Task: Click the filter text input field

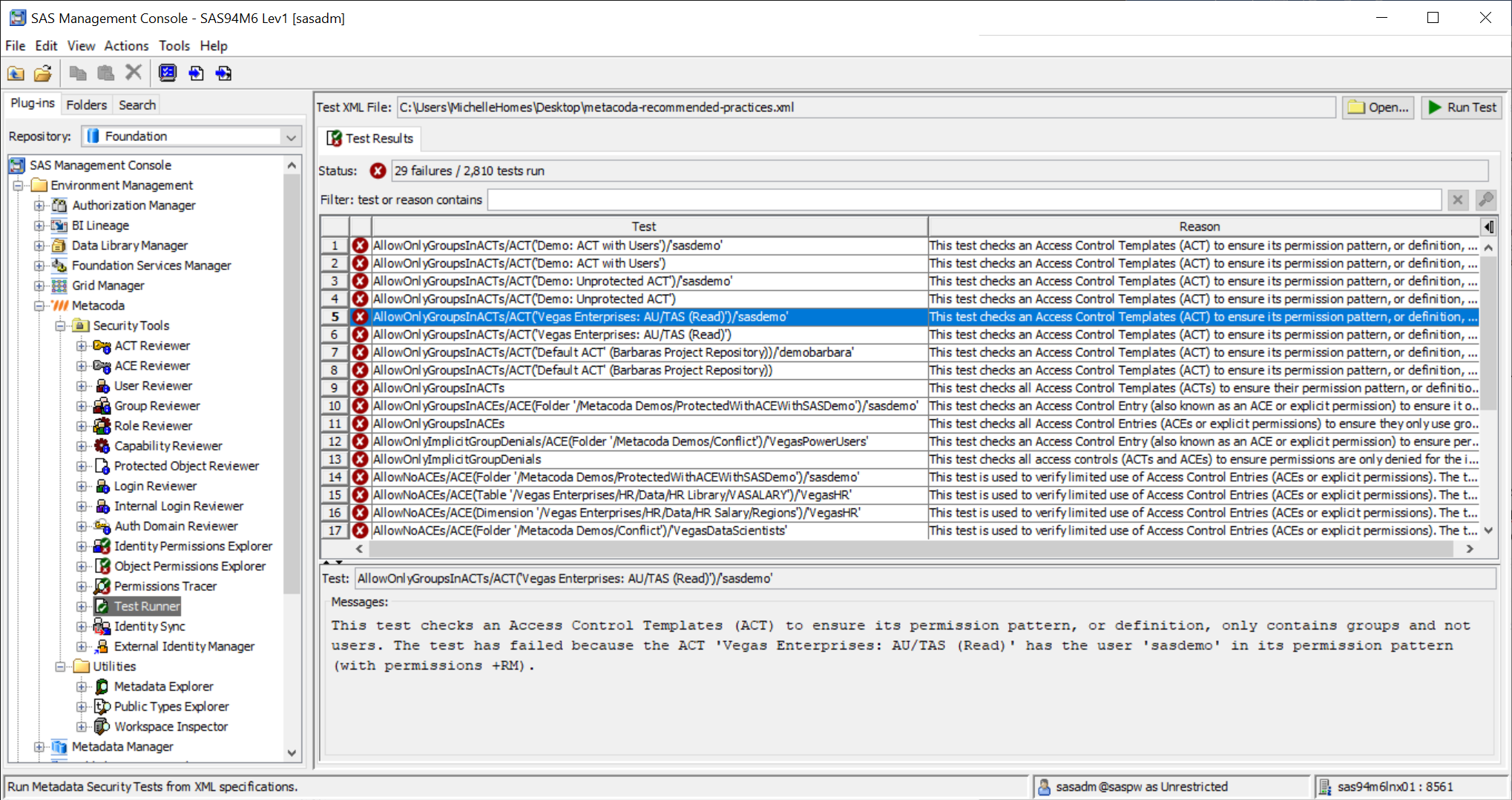Action: click(963, 200)
